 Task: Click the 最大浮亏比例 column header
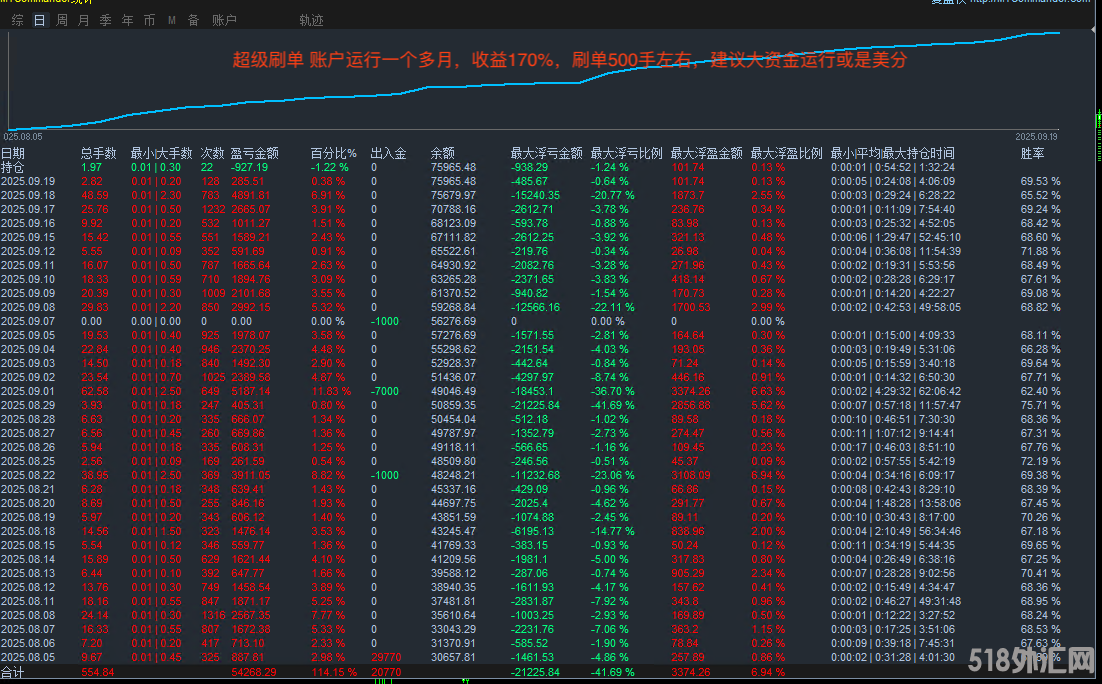pos(627,153)
